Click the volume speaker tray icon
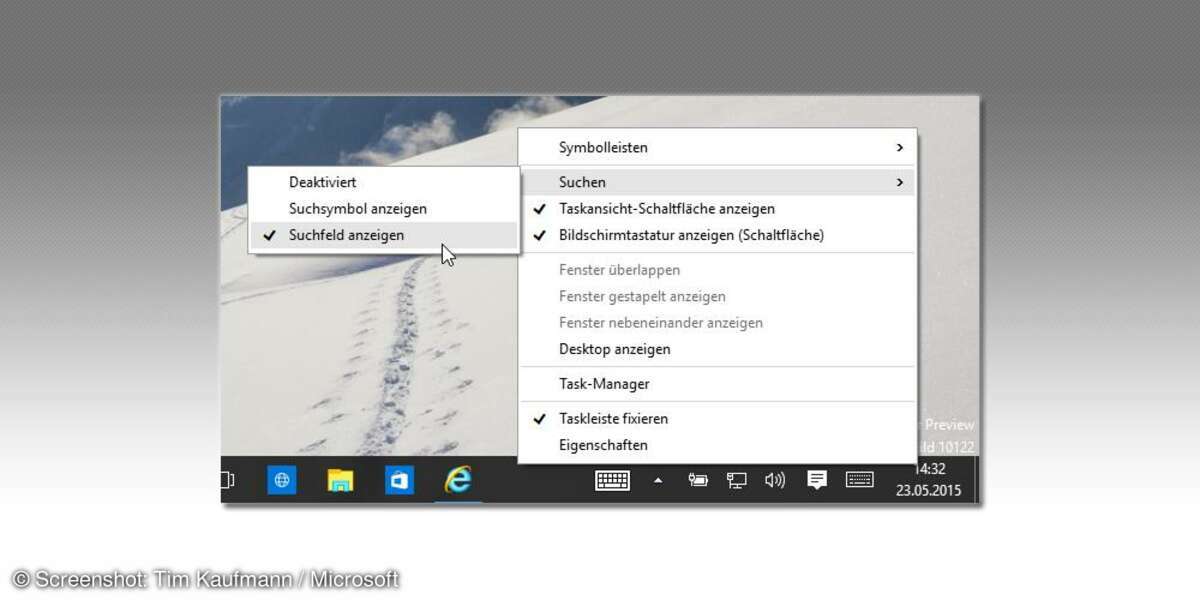This screenshot has height=600, width=1200. click(775, 481)
